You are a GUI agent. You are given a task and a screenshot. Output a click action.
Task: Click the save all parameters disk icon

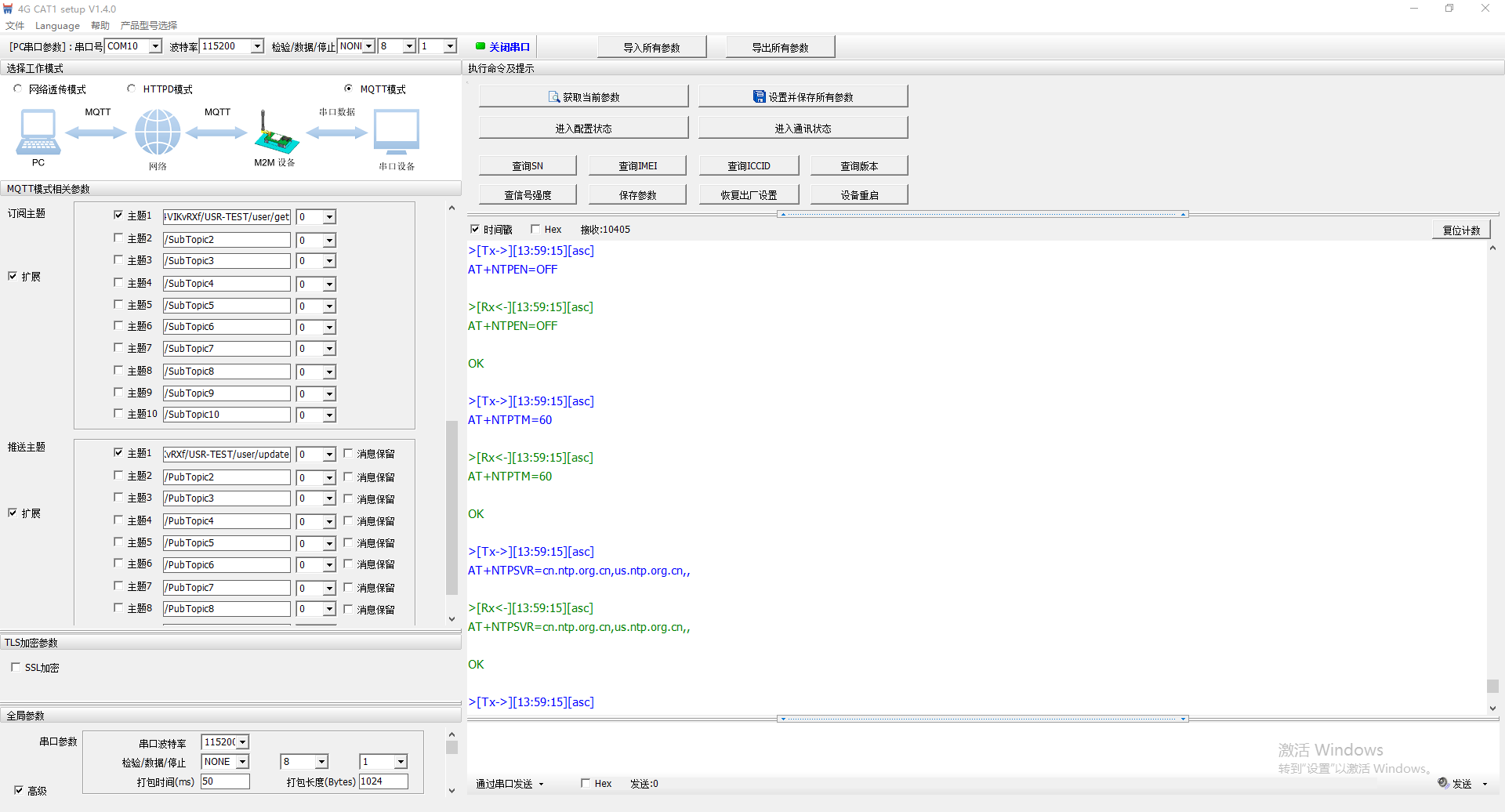point(759,96)
